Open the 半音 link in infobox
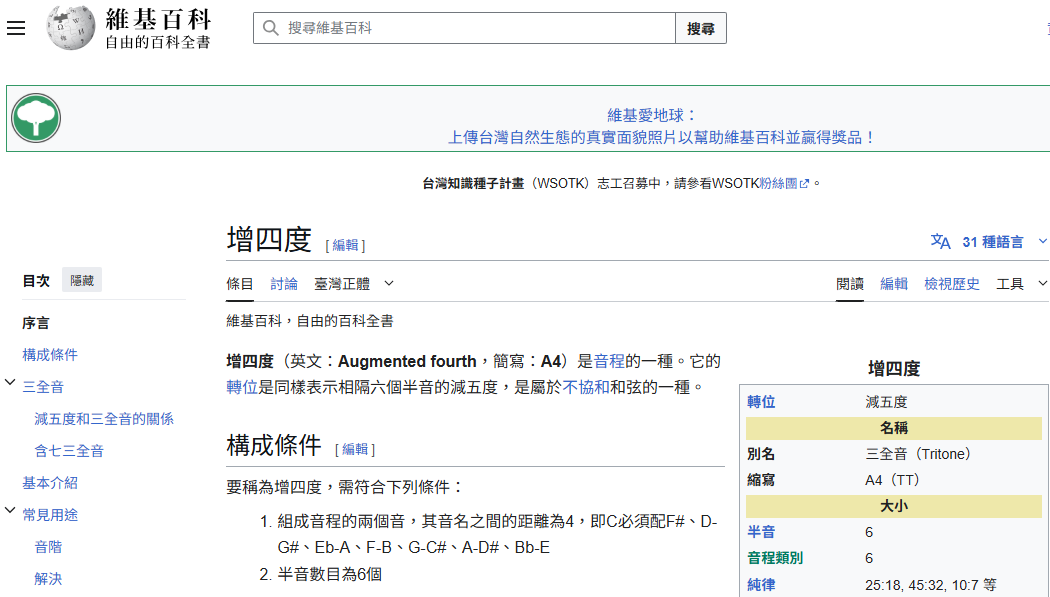The height and width of the screenshot is (597, 1050). [761, 532]
